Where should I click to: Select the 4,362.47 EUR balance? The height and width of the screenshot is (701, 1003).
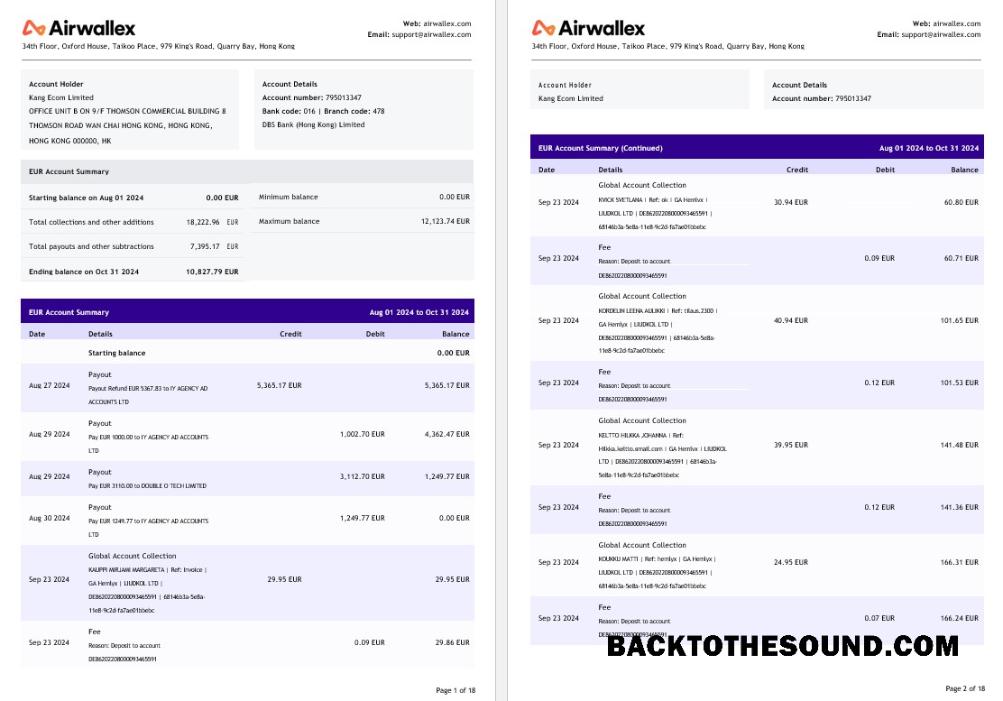(447, 434)
